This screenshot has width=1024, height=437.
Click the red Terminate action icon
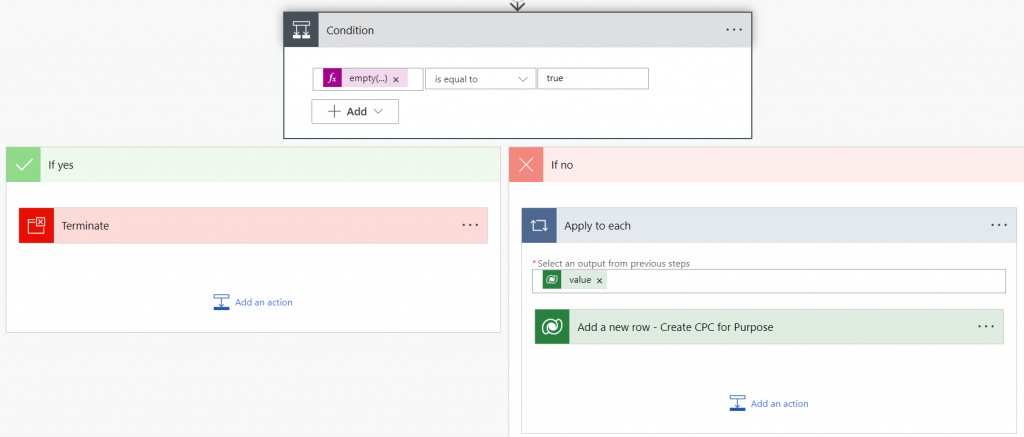click(x=37, y=225)
